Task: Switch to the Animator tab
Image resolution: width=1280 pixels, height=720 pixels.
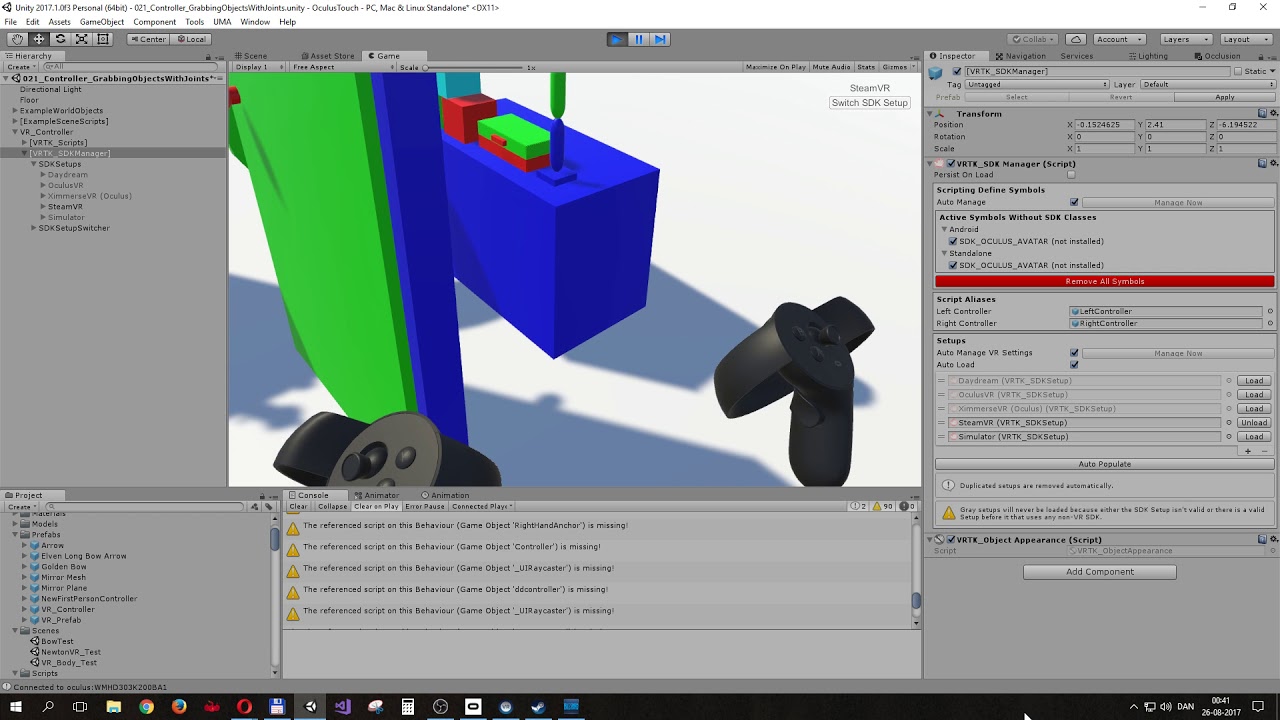Action: point(375,495)
